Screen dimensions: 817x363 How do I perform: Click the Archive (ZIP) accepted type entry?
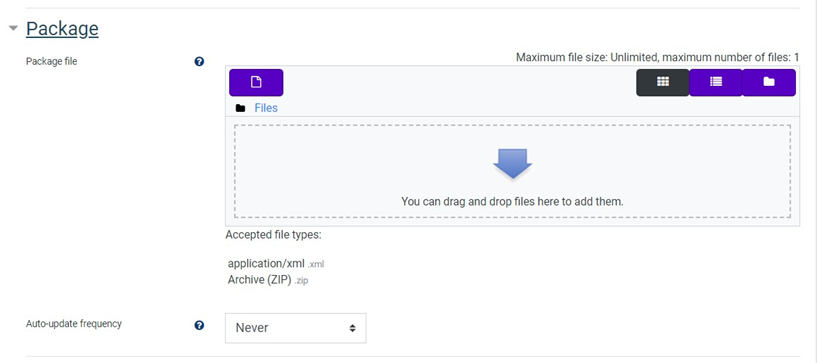click(x=268, y=280)
